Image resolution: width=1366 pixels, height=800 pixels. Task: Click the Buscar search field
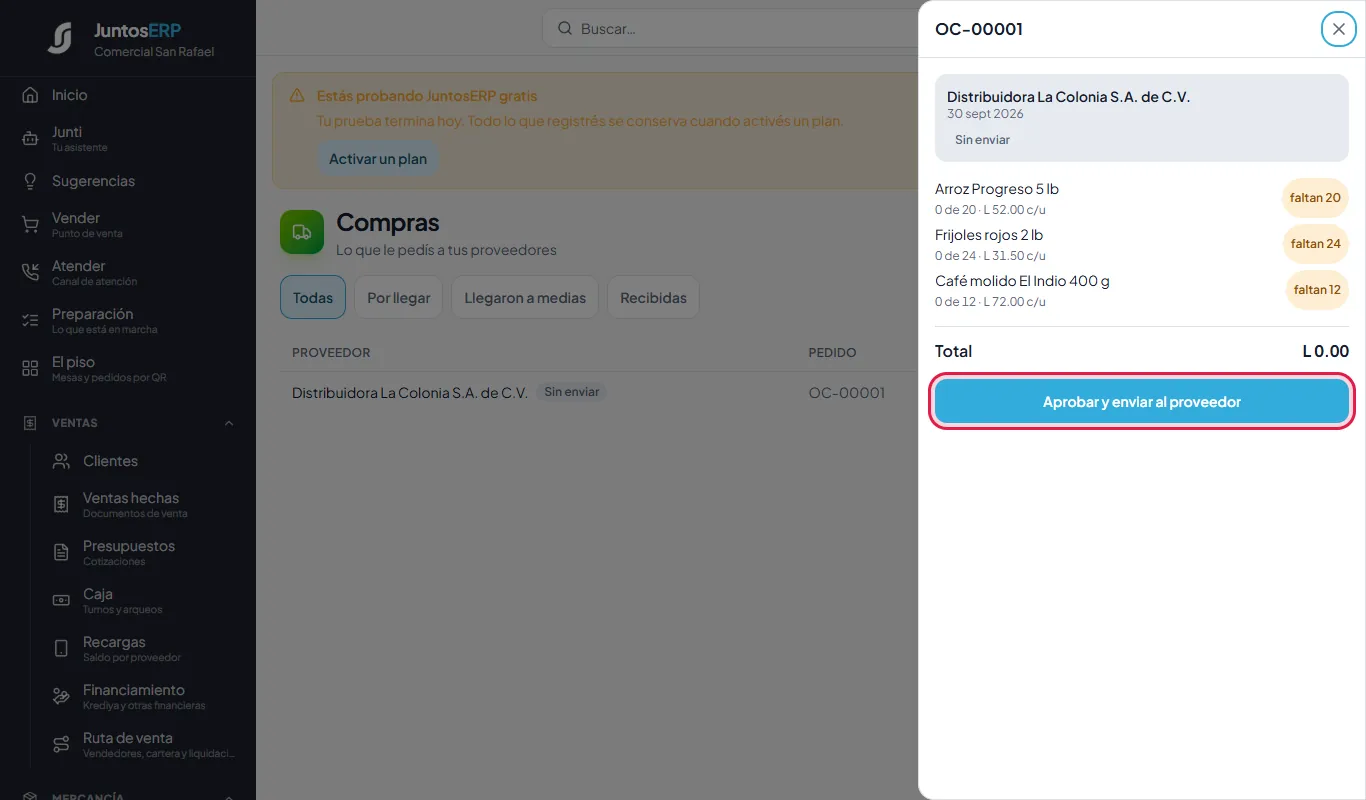coord(730,29)
